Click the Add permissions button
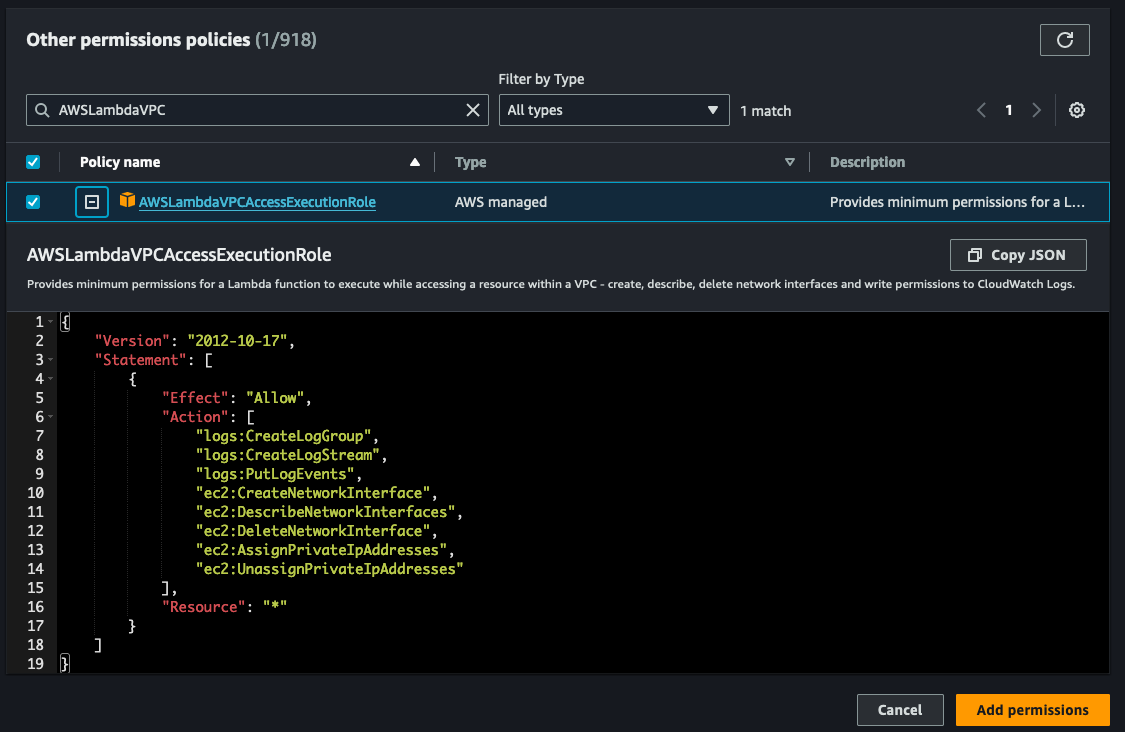Screen dimensions: 1125x732 (x=1032, y=709)
